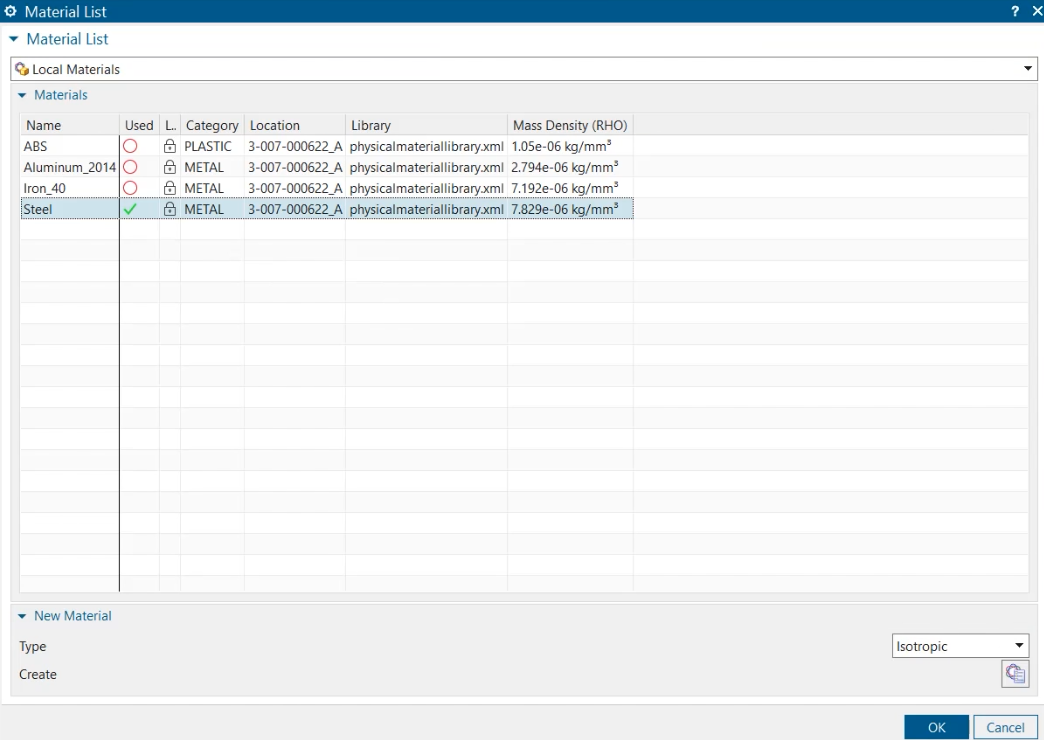The image size is (1044, 740).
Task: Click the Create material icon under New Material
Action: 1013,674
